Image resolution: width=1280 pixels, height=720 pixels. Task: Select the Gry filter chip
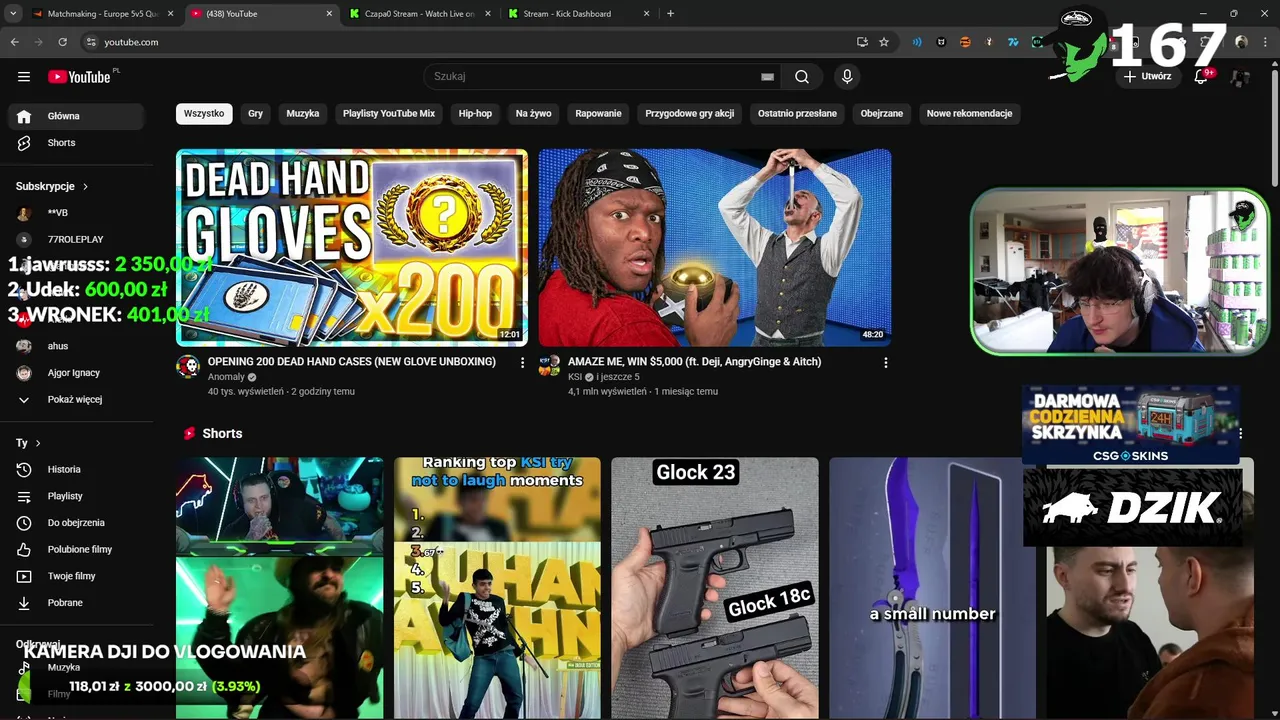[x=255, y=114]
